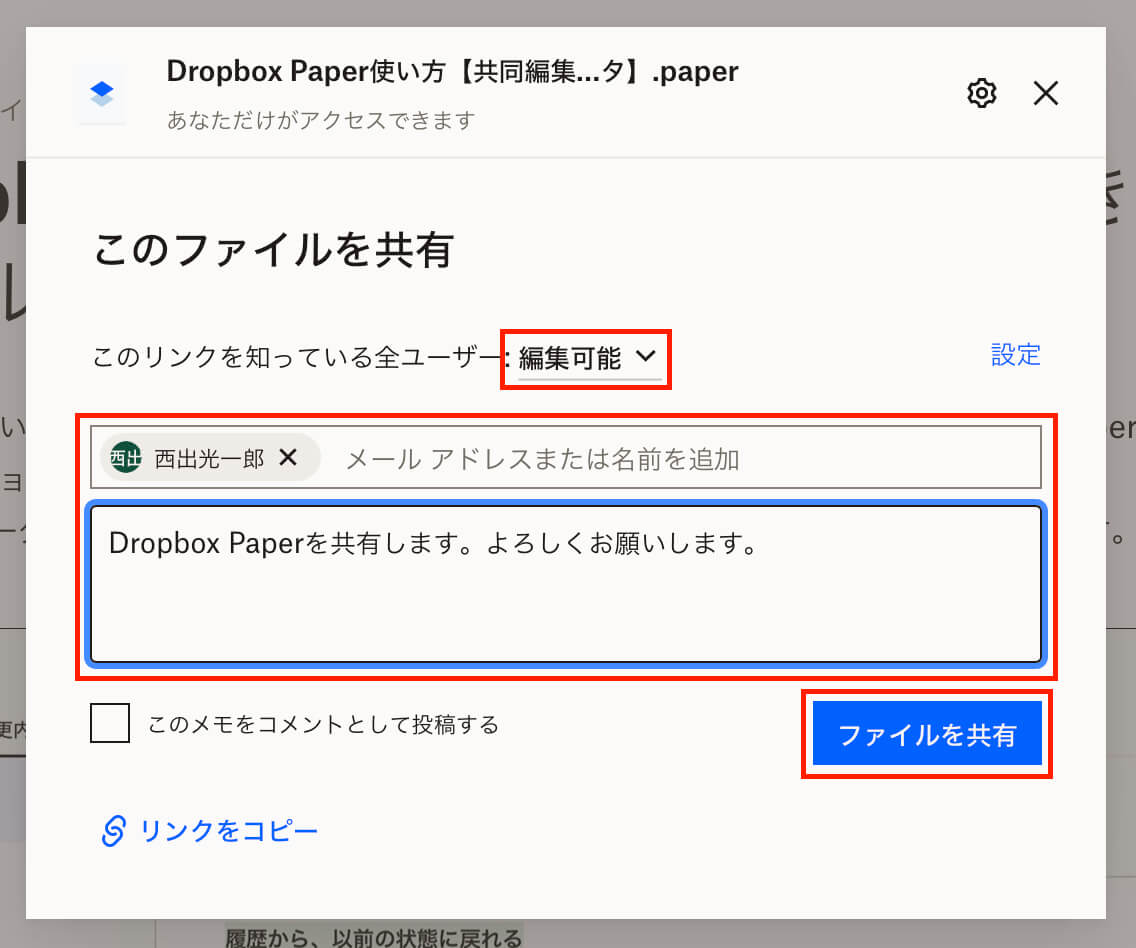This screenshot has width=1136, height=948.
Task: Click あなただけがアクセスできます text
Action: coord(321,120)
